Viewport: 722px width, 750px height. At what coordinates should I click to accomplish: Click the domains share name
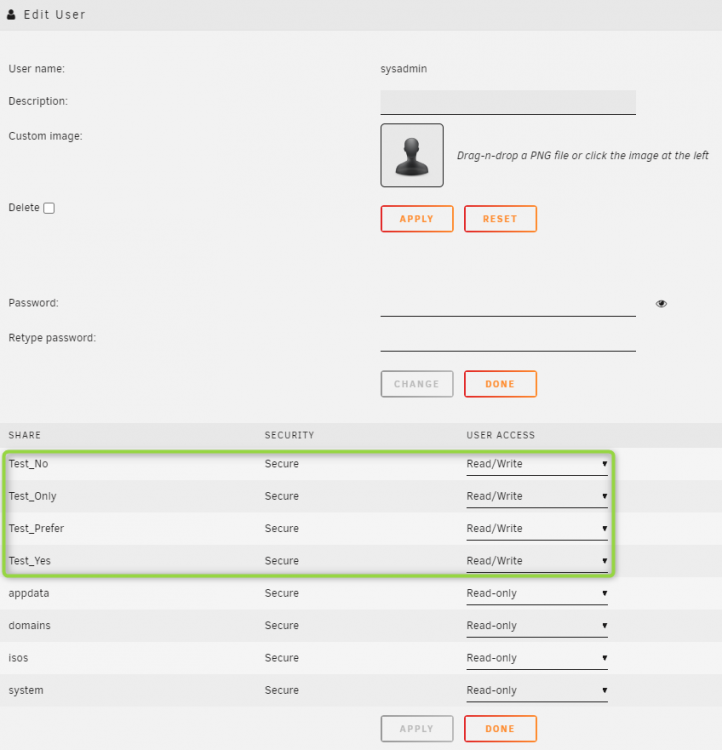[x=29, y=626]
